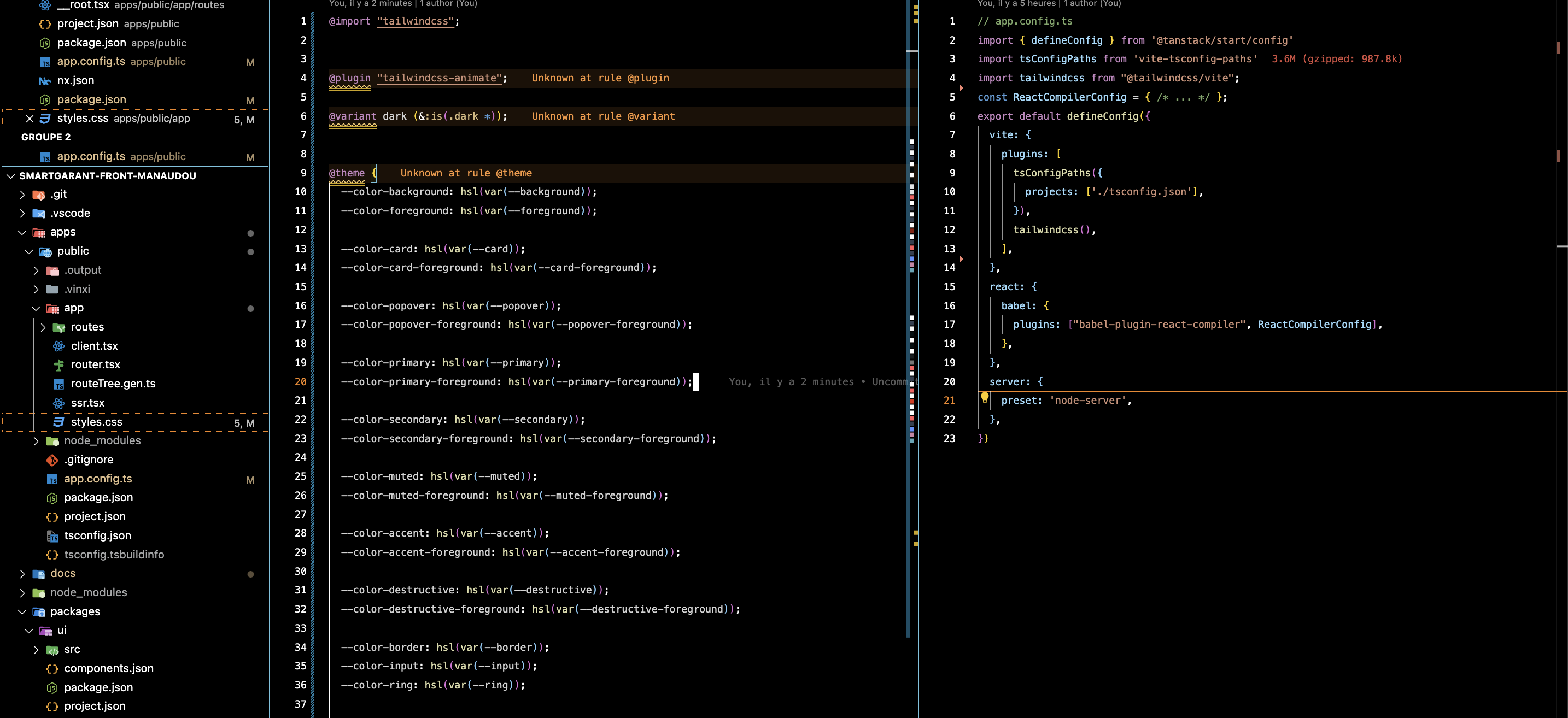Click the React icon beside client.tsx
Image resolution: width=1568 pixels, height=718 pixels.
point(59,346)
